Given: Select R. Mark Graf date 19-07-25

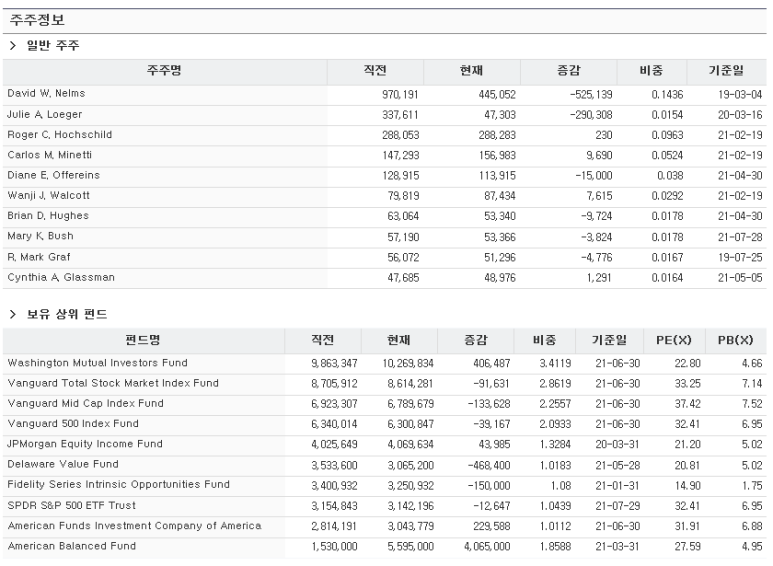Looking at the screenshot, I should click(x=740, y=257).
